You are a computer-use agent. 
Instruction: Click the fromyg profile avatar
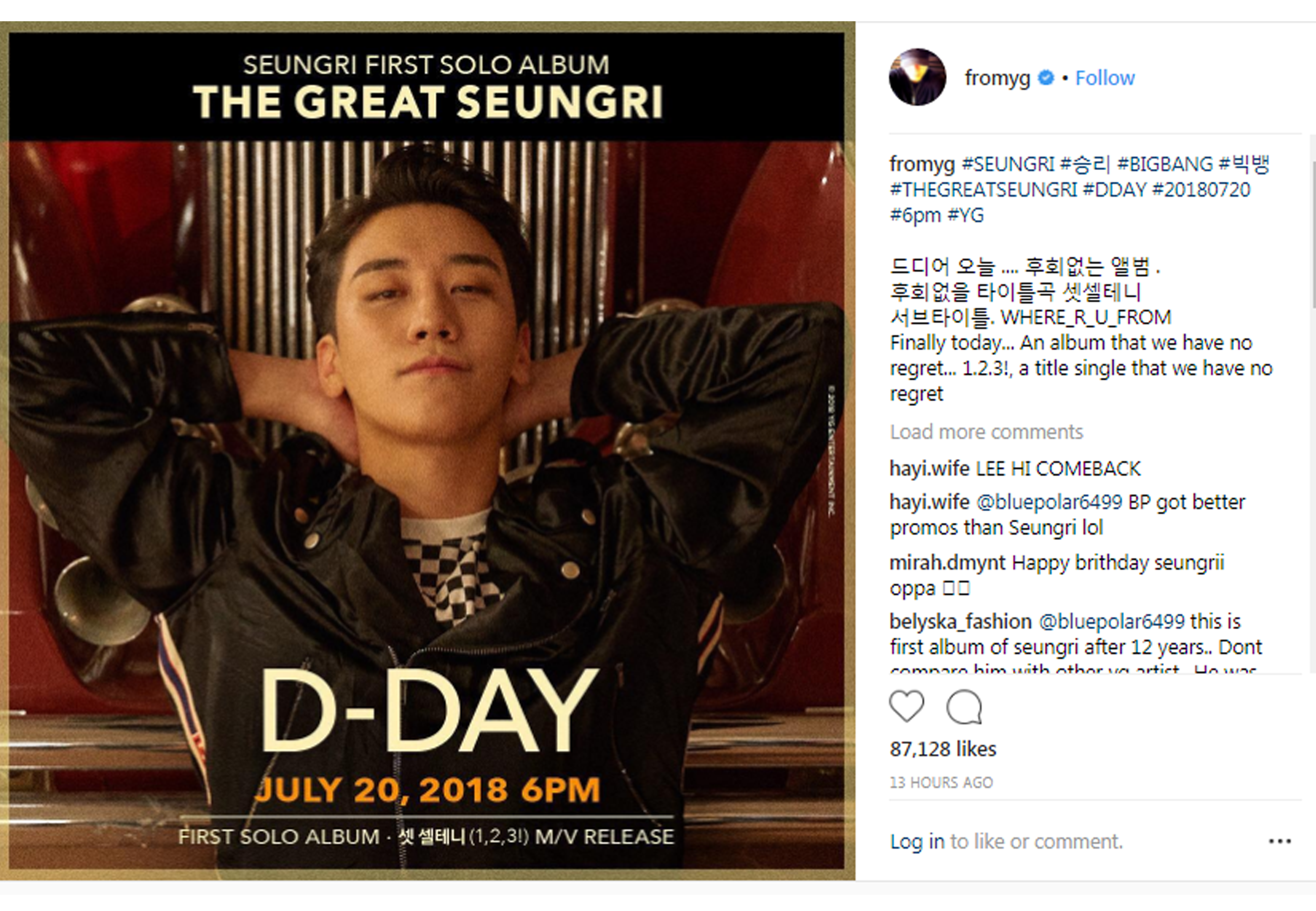click(x=917, y=77)
